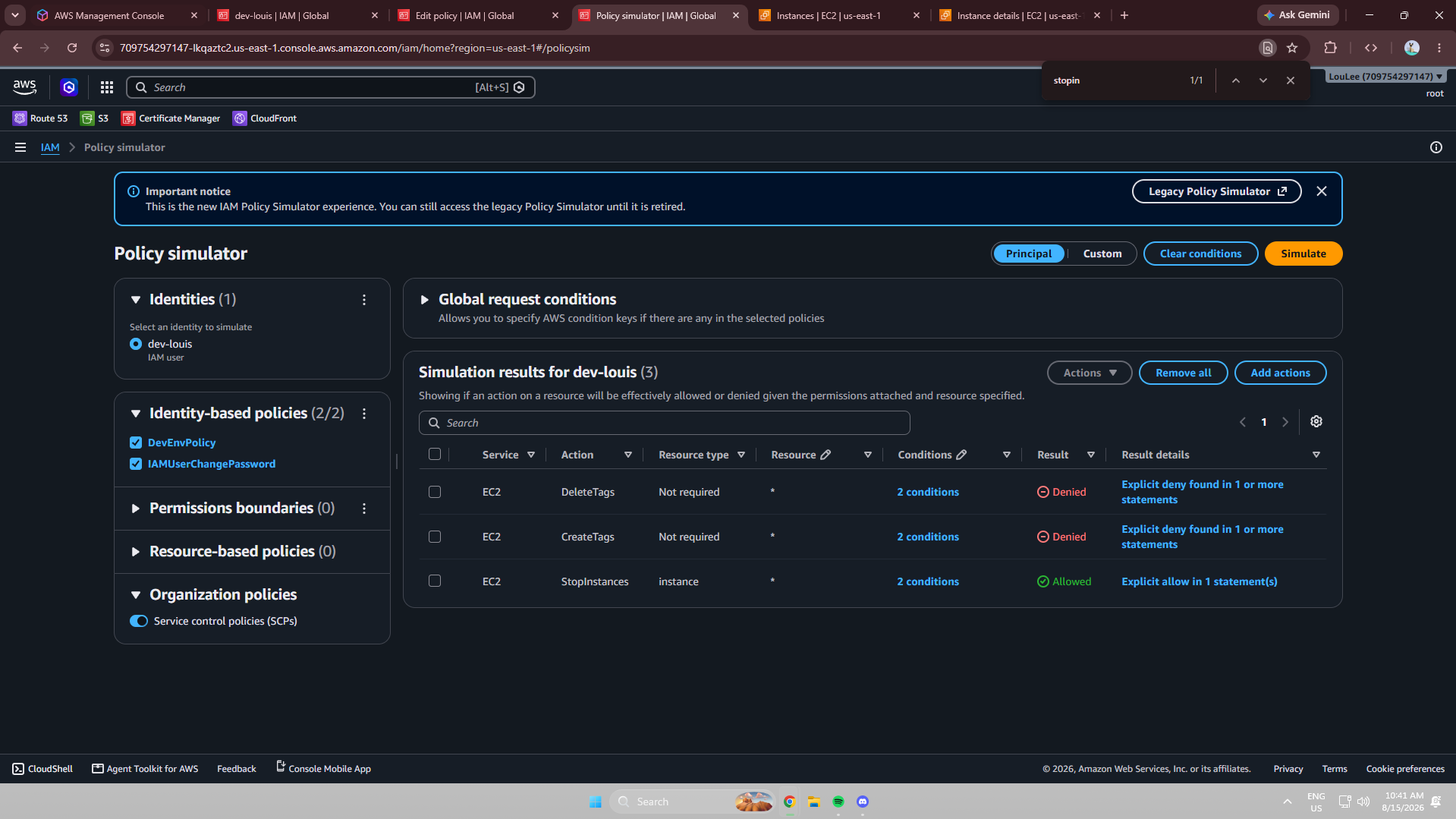Click the AWS logo home icon
The width and height of the screenshot is (1456, 819).
(25, 87)
